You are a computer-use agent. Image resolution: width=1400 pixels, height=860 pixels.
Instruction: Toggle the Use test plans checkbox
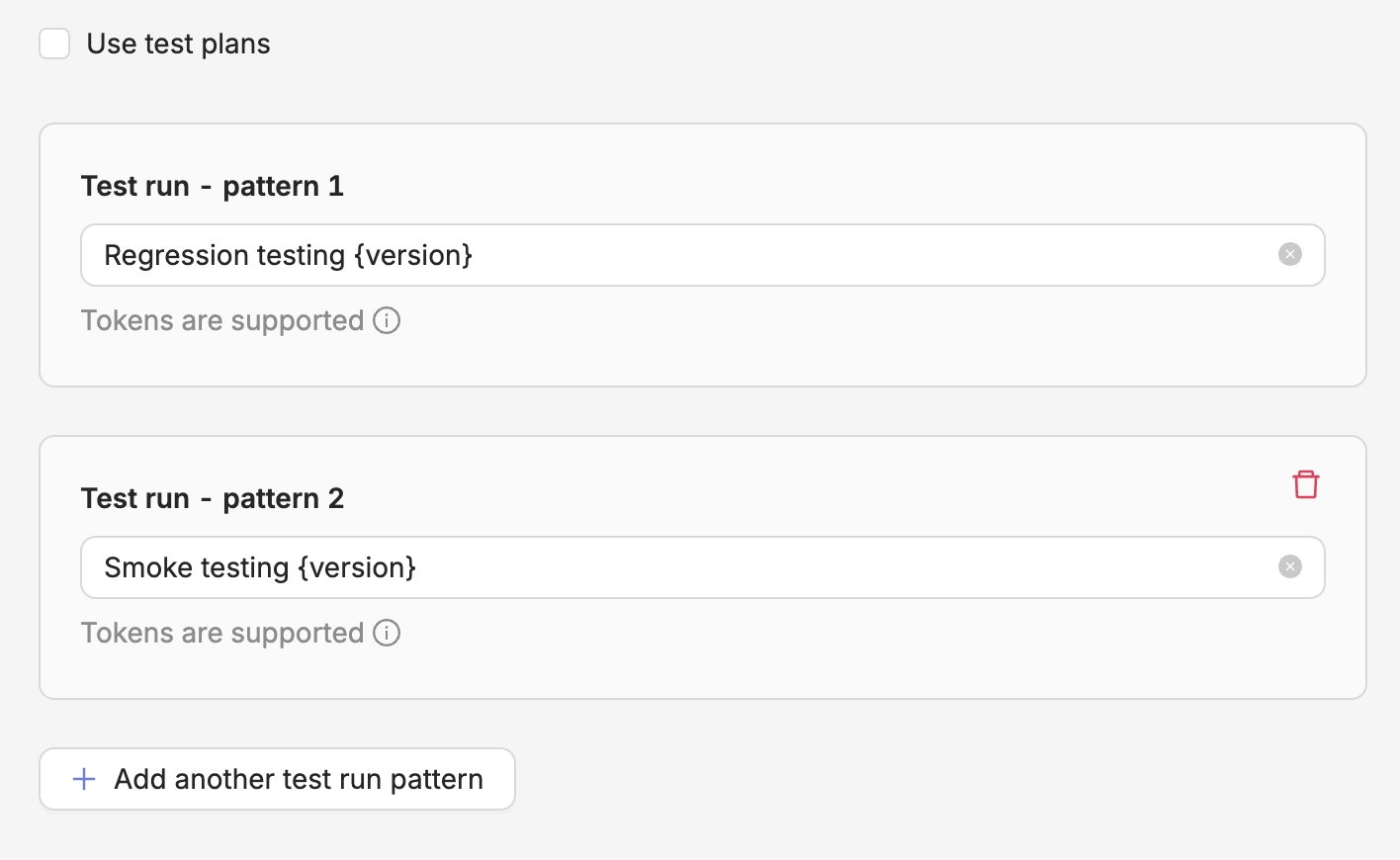[54, 43]
